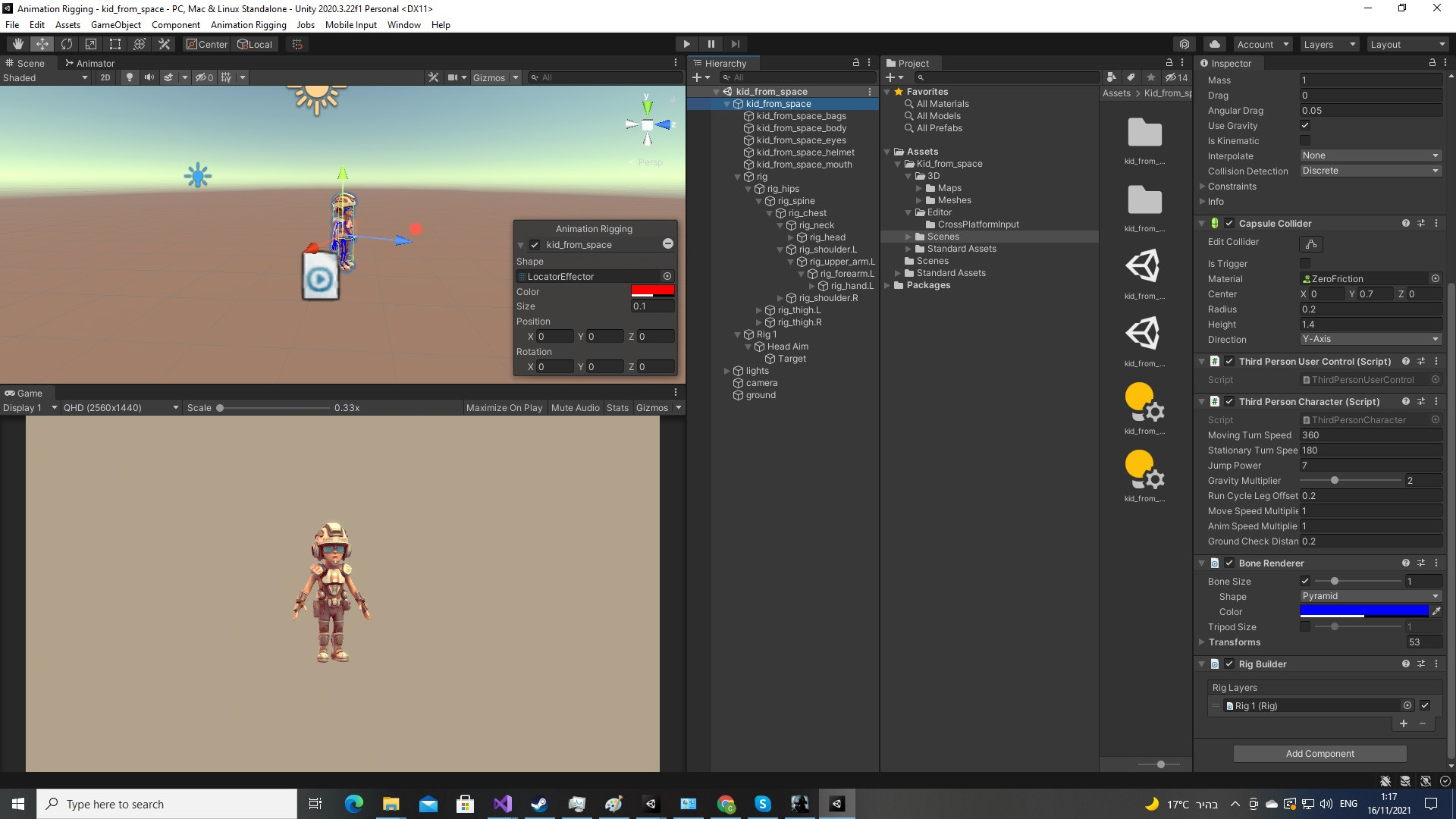The image size is (1456, 819).
Task: Select the Rect transform tool
Action: (x=115, y=44)
